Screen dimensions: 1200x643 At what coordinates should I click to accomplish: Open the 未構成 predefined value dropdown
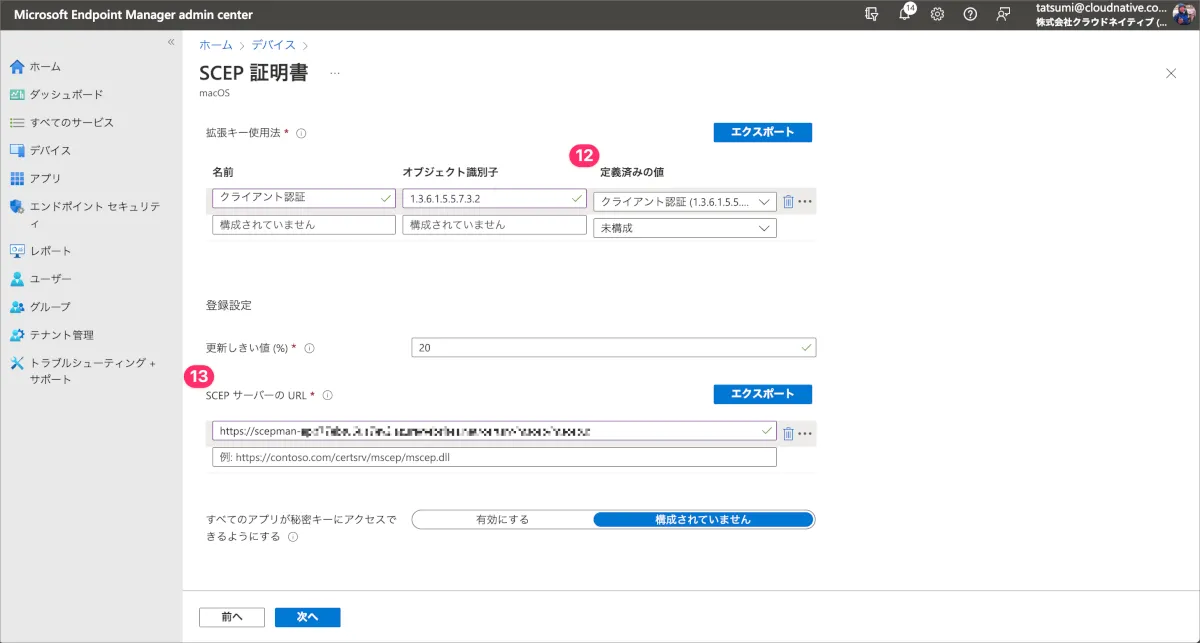click(x=684, y=228)
